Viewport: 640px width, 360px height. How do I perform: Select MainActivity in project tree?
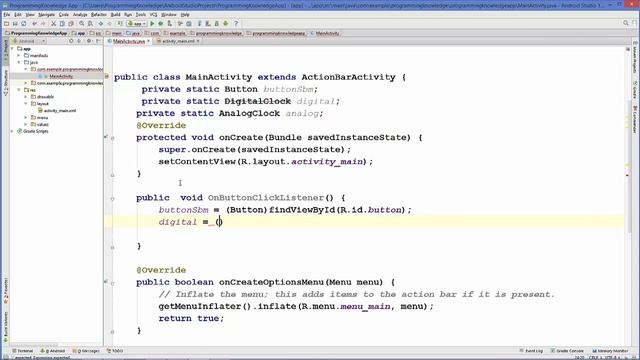tap(60, 76)
